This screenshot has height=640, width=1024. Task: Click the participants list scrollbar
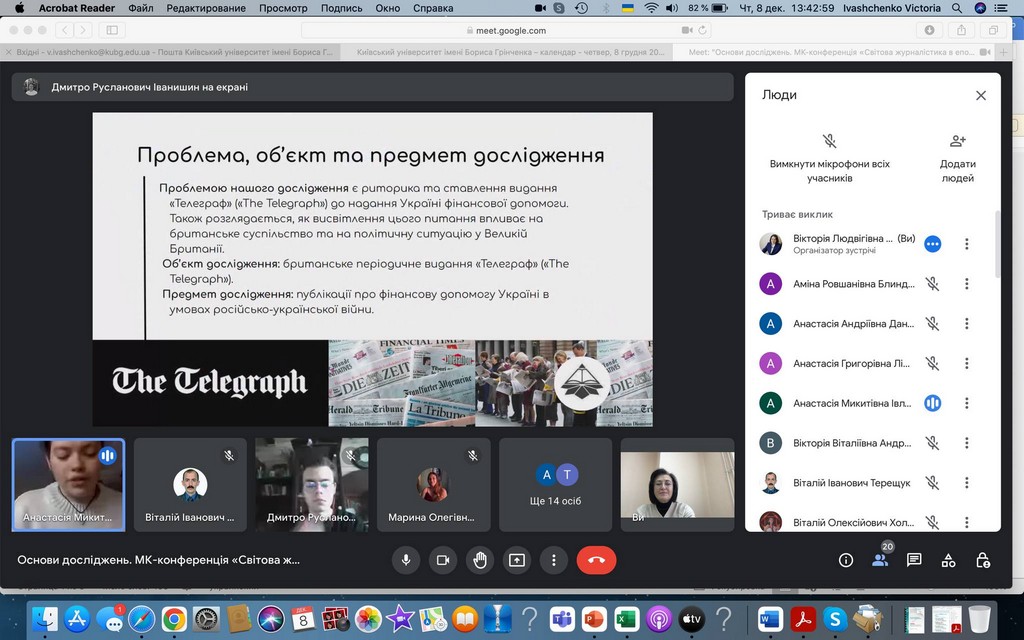click(x=996, y=245)
